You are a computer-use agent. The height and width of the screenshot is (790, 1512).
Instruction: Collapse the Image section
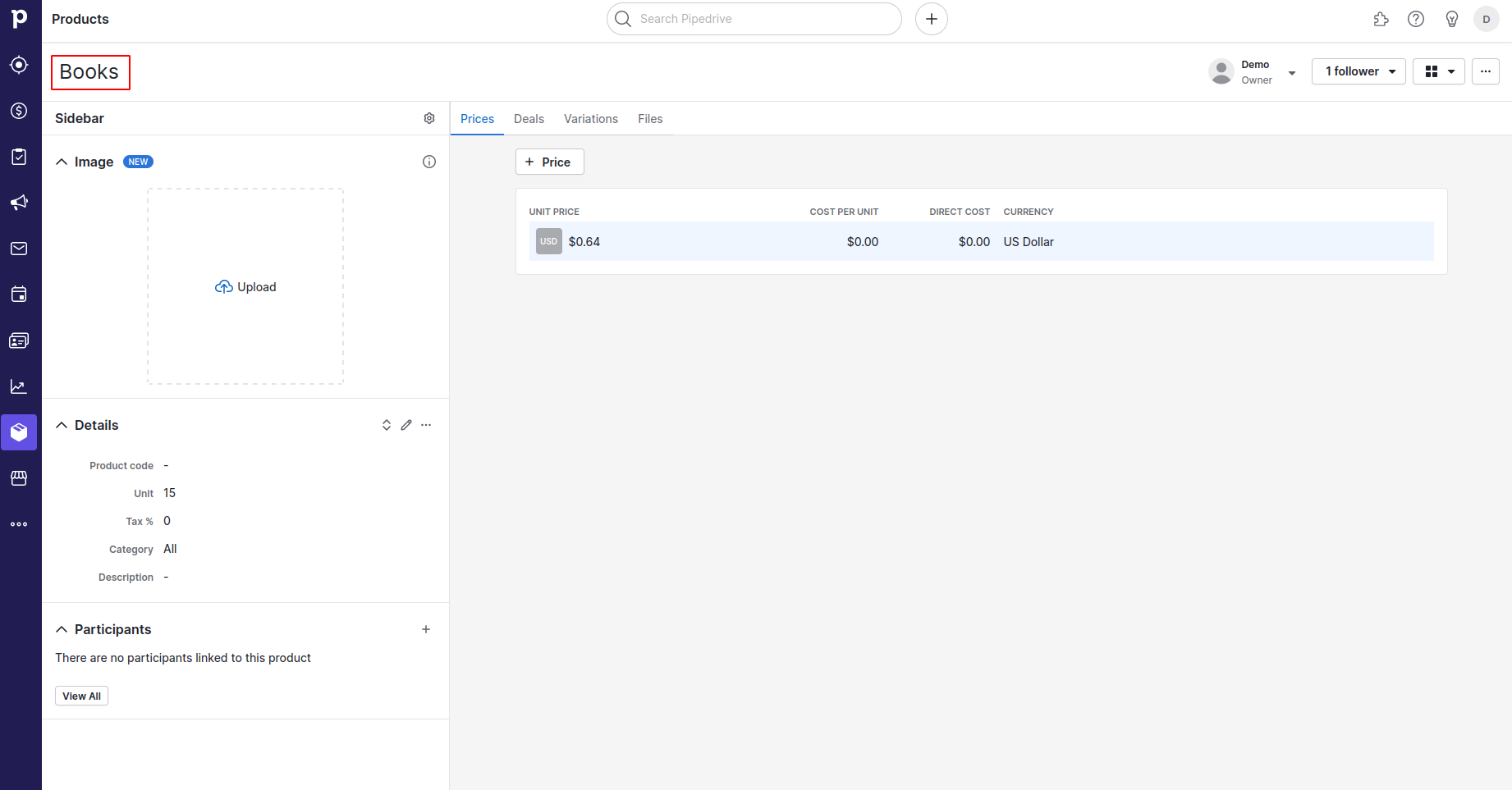(62, 162)
